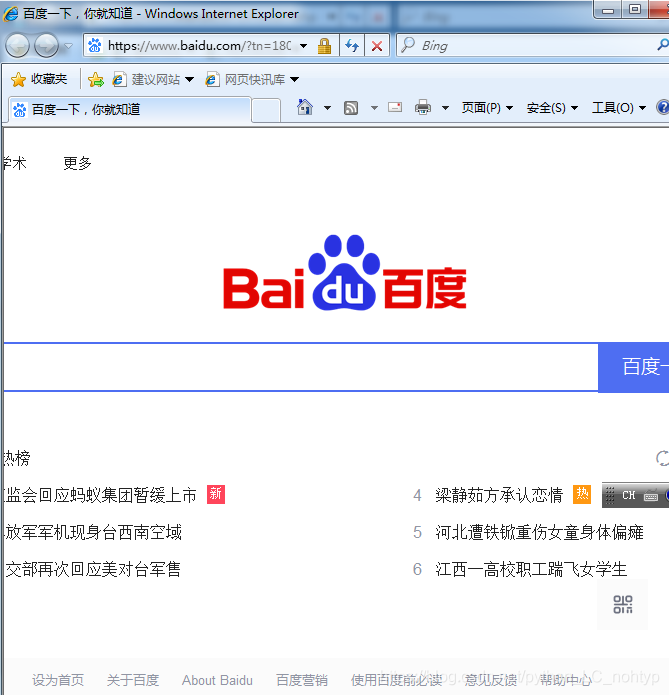Open the About Baidu footer link
Image resolution: width=669 pixels, height=695 pixels.
pos(217,680)
